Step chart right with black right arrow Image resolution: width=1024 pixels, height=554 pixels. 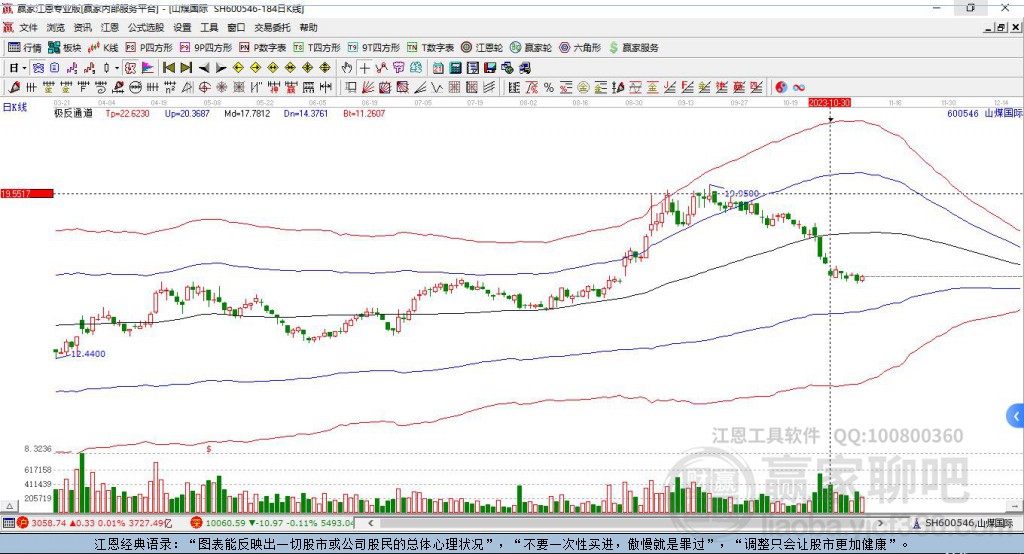(221, 68)
